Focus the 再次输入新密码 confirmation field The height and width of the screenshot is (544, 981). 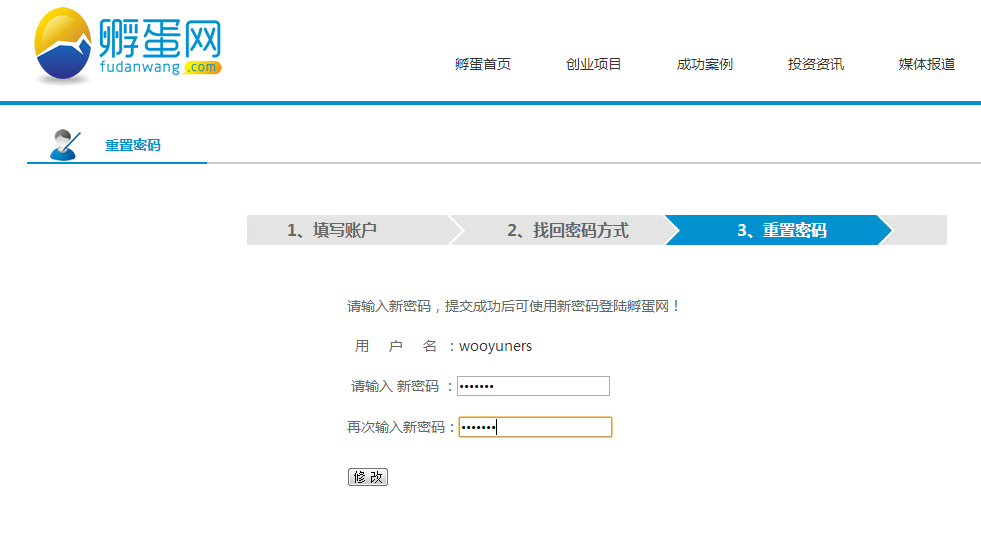coord(535,427)
